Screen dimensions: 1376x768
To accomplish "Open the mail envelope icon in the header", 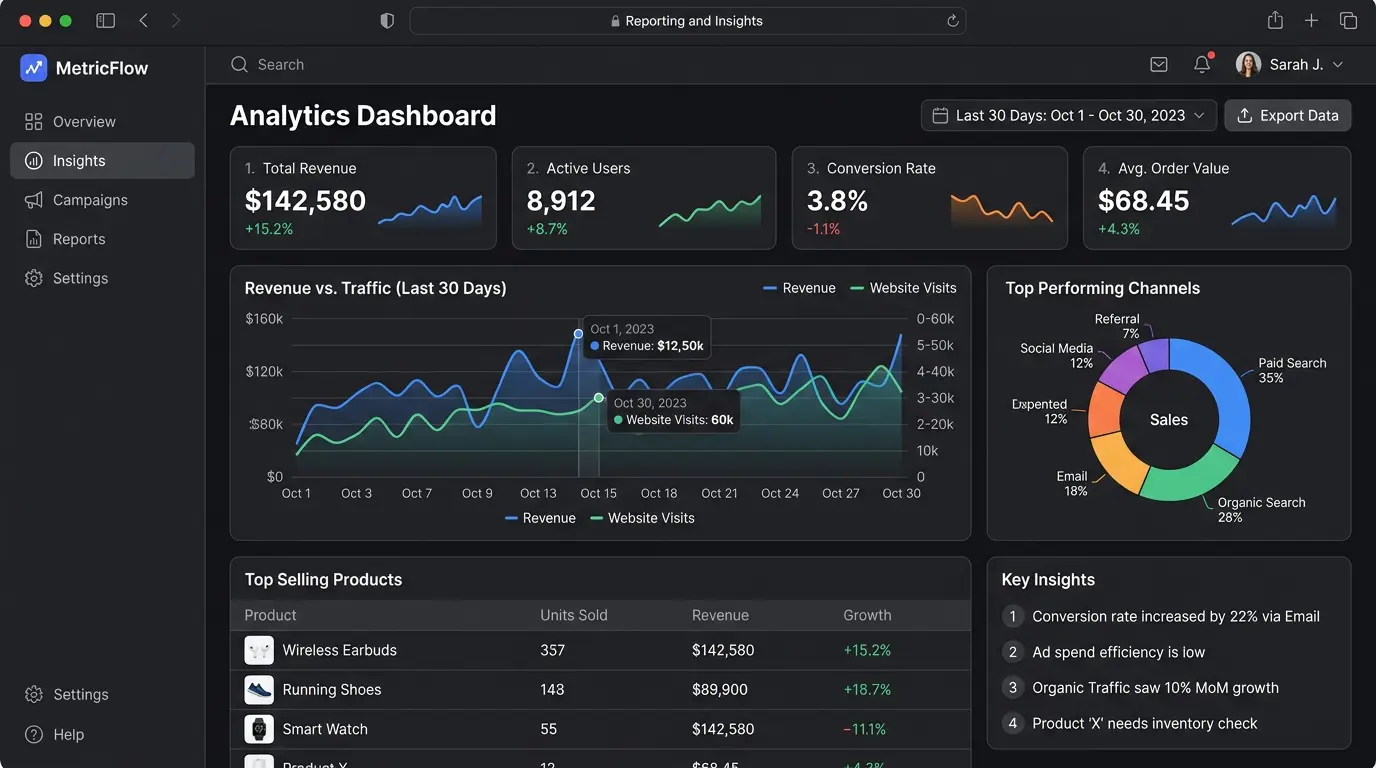I will [x=1159, y=65].
